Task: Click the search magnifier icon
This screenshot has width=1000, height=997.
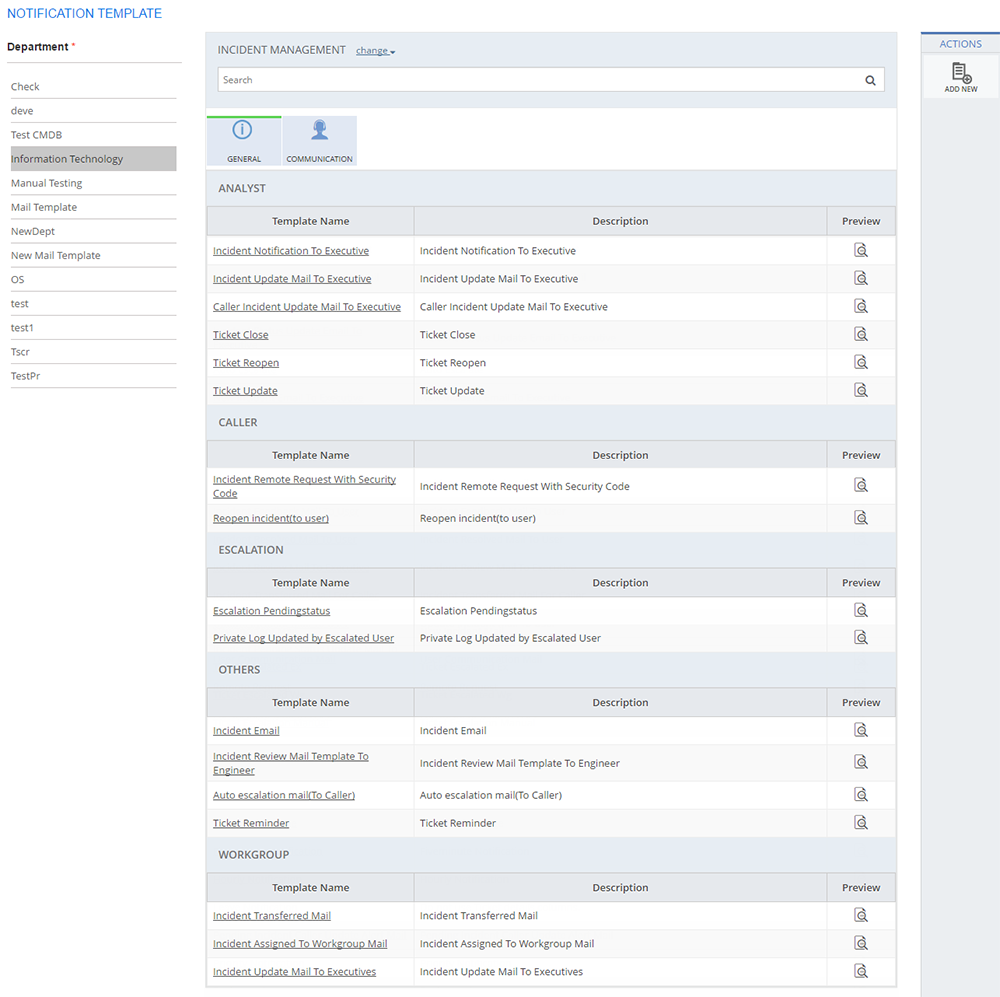Action: pyautogui.click(x=870, y=81)
